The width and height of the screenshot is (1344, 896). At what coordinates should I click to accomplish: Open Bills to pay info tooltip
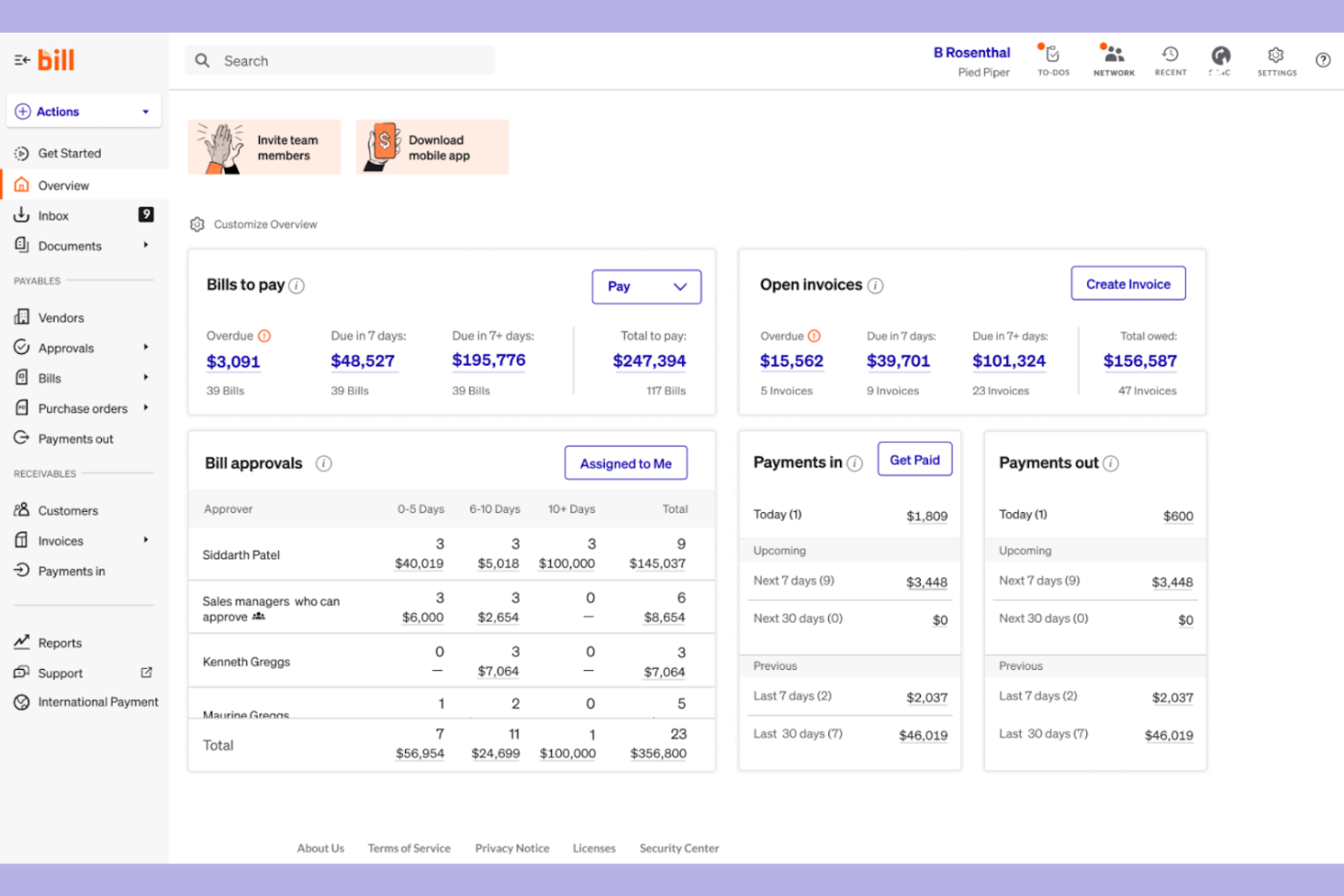(297, 285)
